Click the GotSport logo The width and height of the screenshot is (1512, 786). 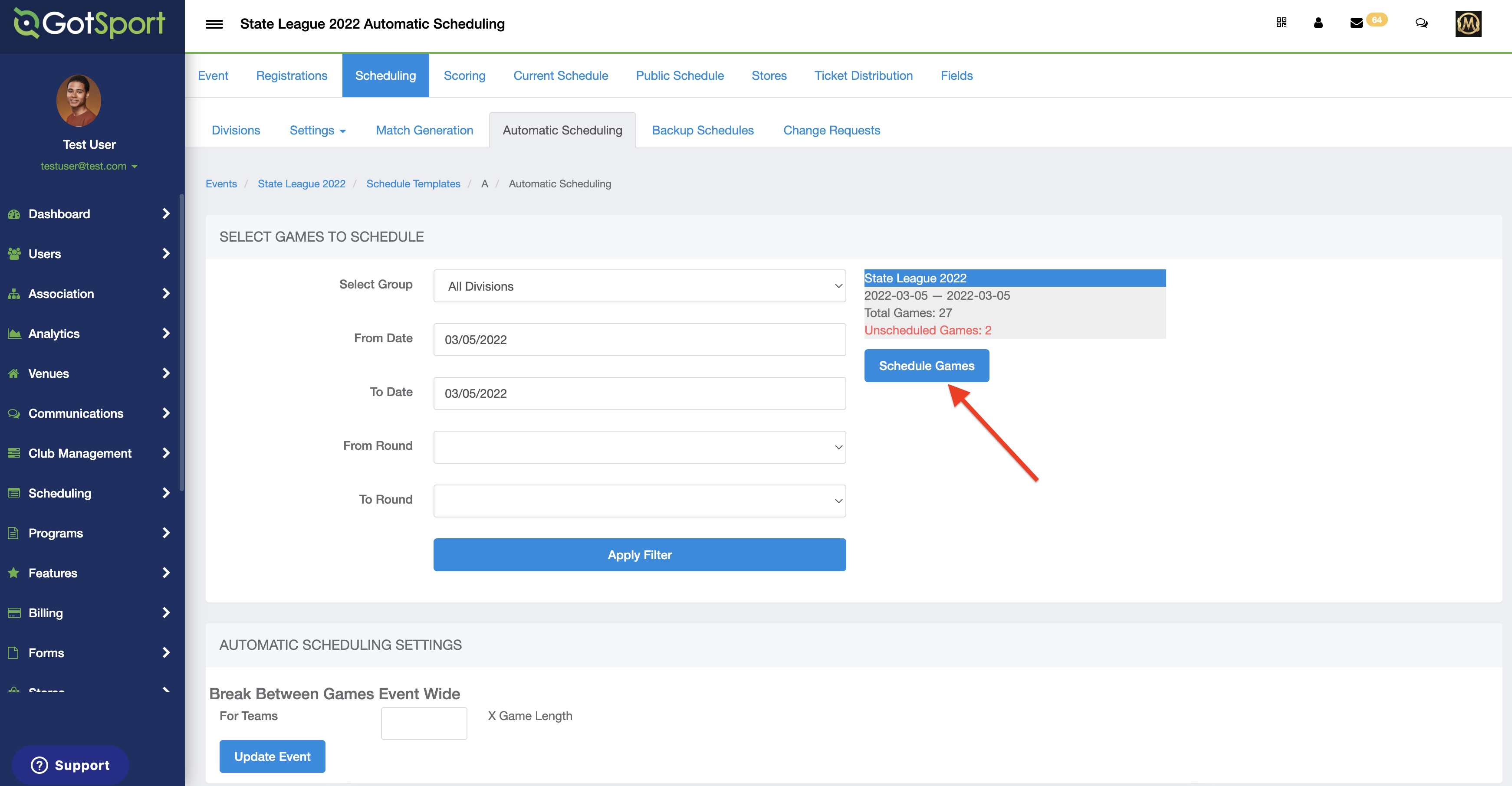(x=89, y=23)
